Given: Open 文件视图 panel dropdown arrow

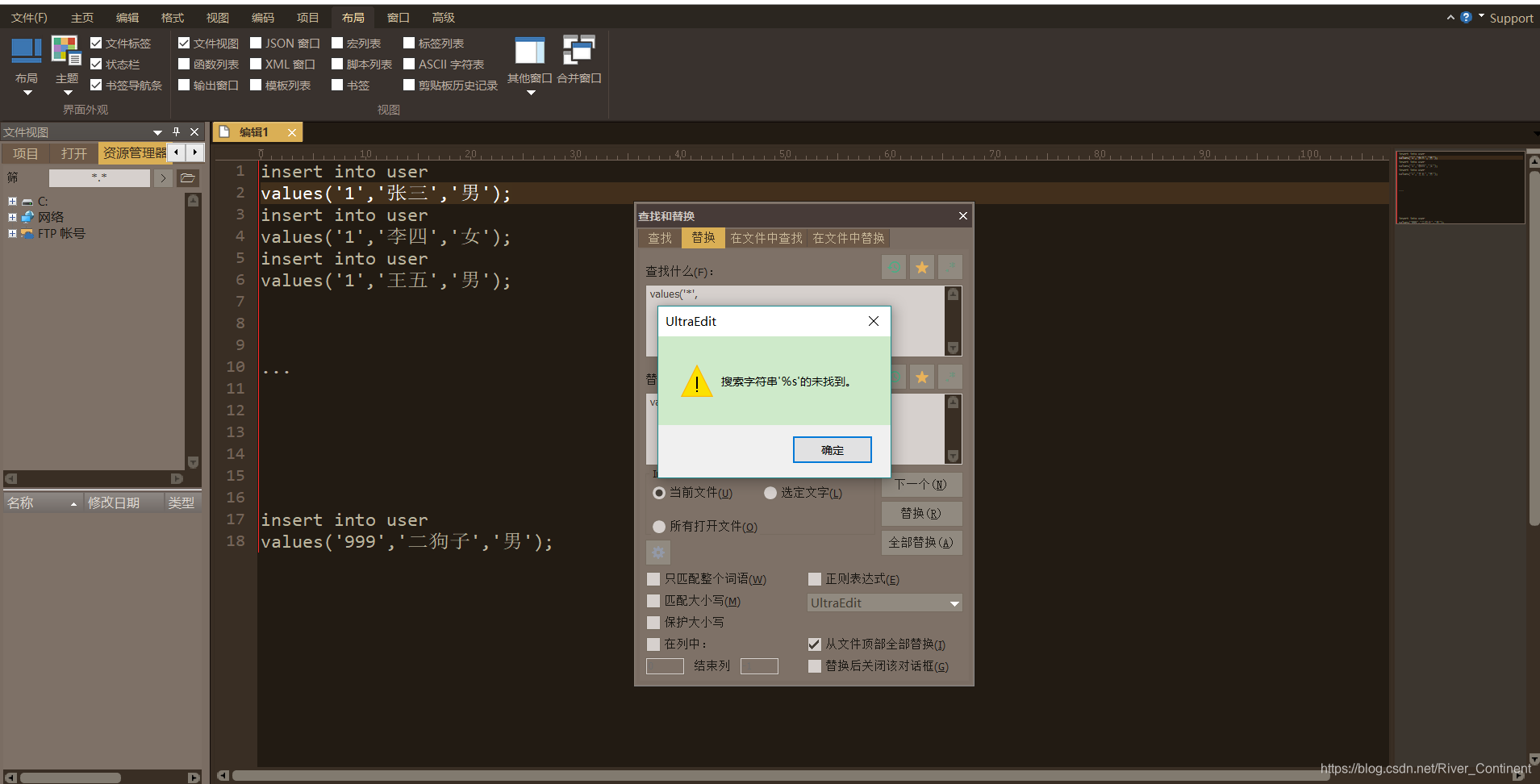Looking at the screenshot, I should [157, 132].
